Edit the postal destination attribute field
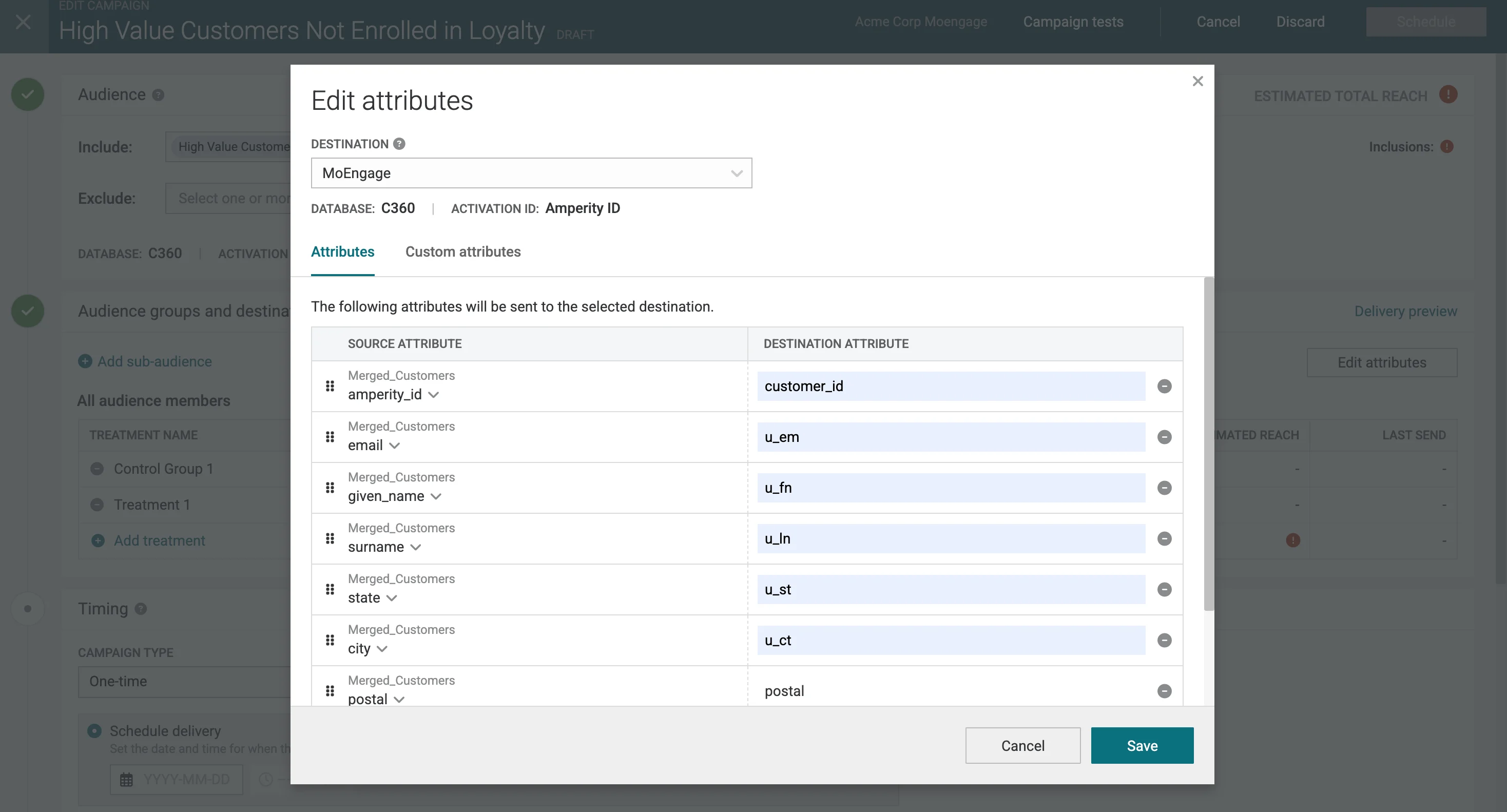 tap(951, 691)
